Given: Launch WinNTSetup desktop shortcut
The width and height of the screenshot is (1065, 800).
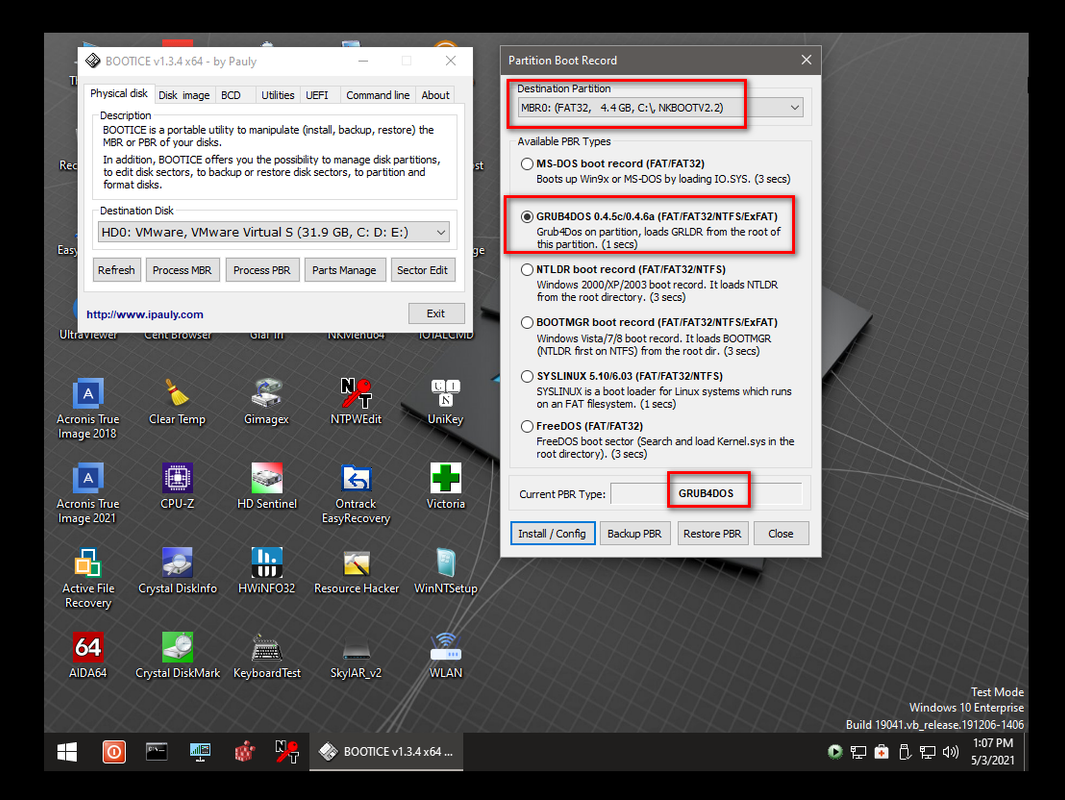Looking at the screenshot, I should click(x=446, y=571).
